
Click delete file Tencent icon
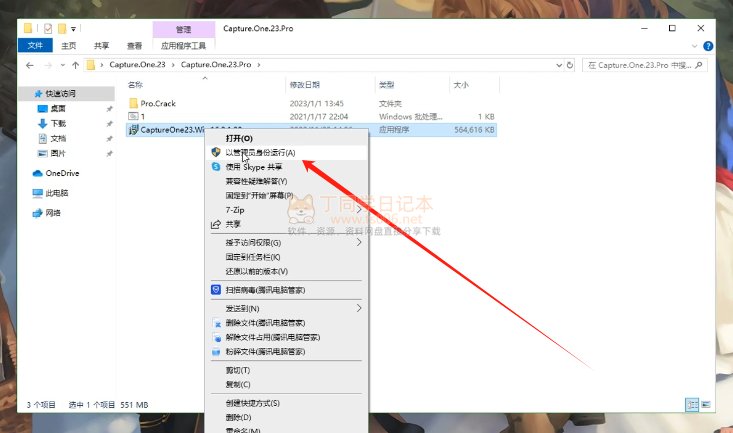[217, 323]
